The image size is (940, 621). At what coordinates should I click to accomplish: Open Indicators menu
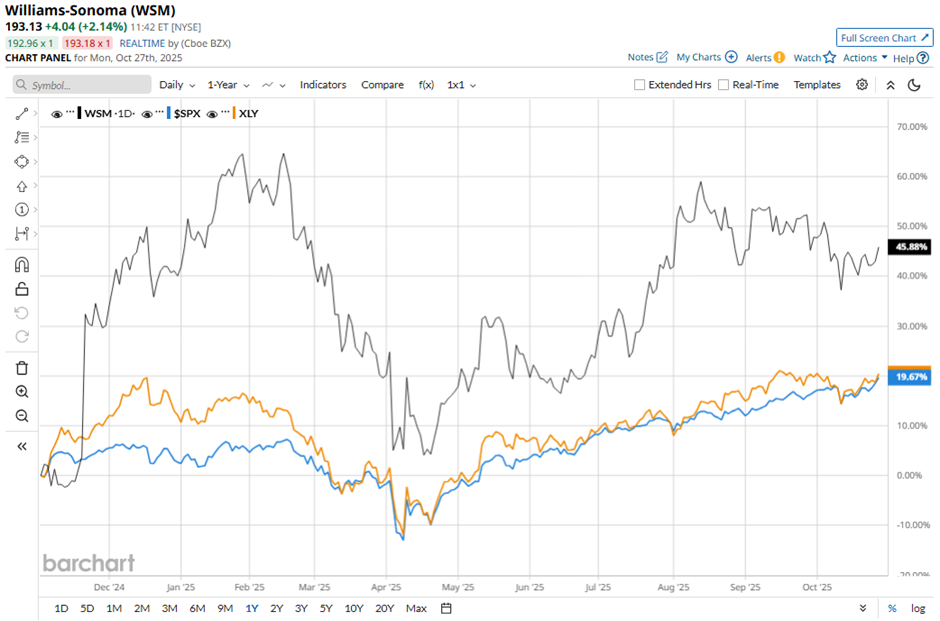323,85
